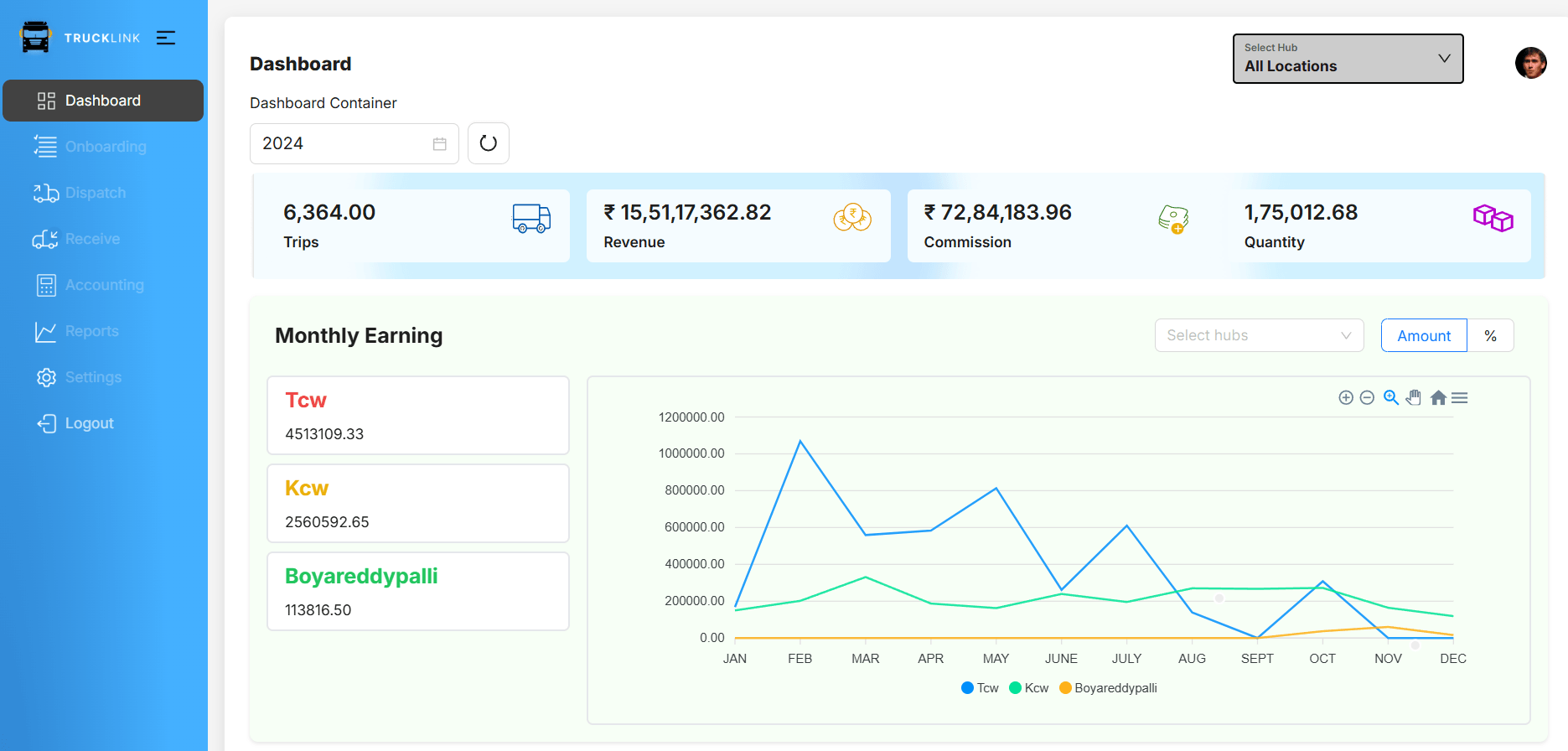Viewport: 1568px width, 751px height.
Task: Expand the Select Hub All Locations dropdown
Action: (x=1348, y=59)
